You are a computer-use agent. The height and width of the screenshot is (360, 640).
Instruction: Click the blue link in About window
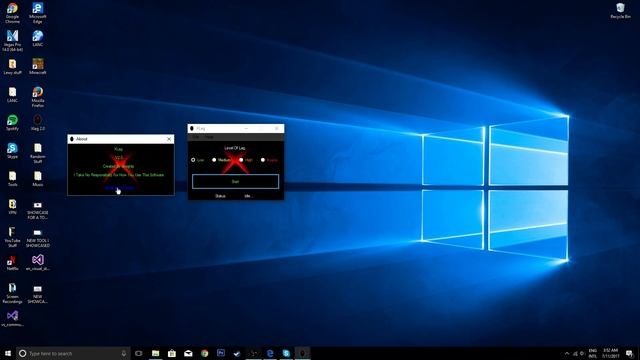pyautogui.click(x=119, y=188)
